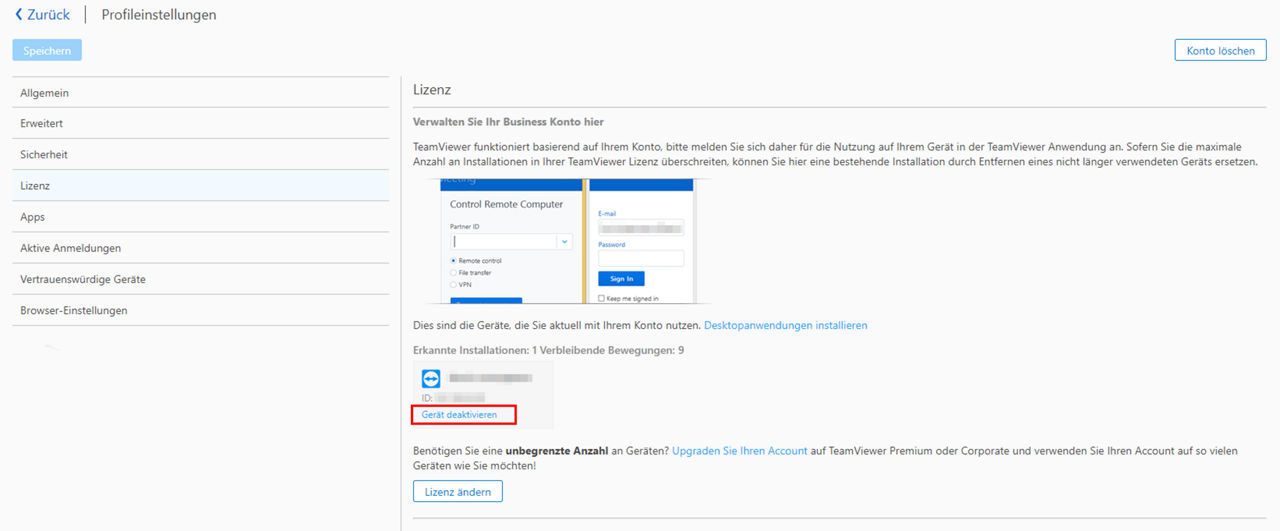
Task: Click the Speichern button
Action: click(x=47, y=50)
